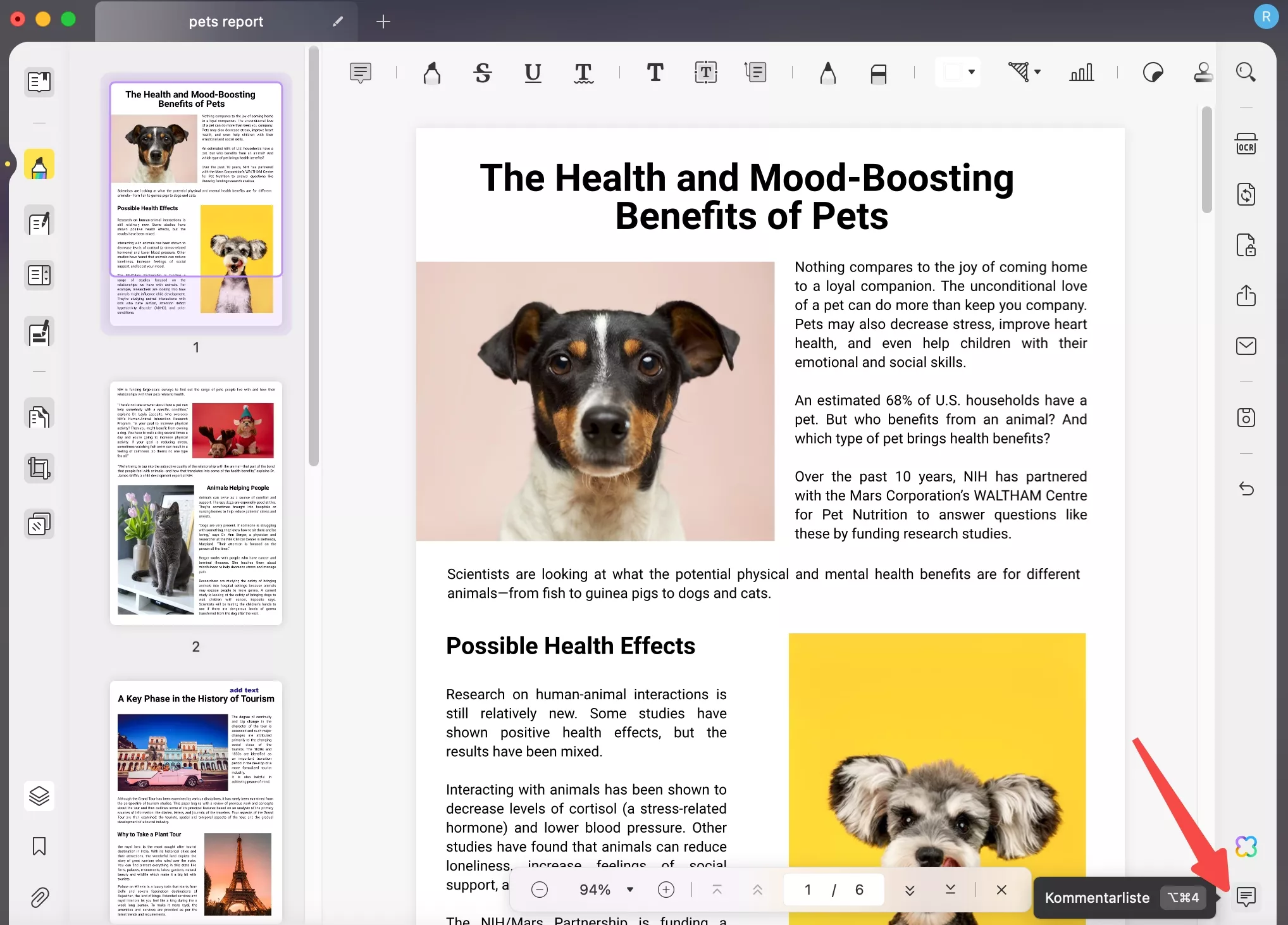This screenshot has height=925, width=1288.
Task: Select the page 1 thumbnail
Action: pos(196,204)
